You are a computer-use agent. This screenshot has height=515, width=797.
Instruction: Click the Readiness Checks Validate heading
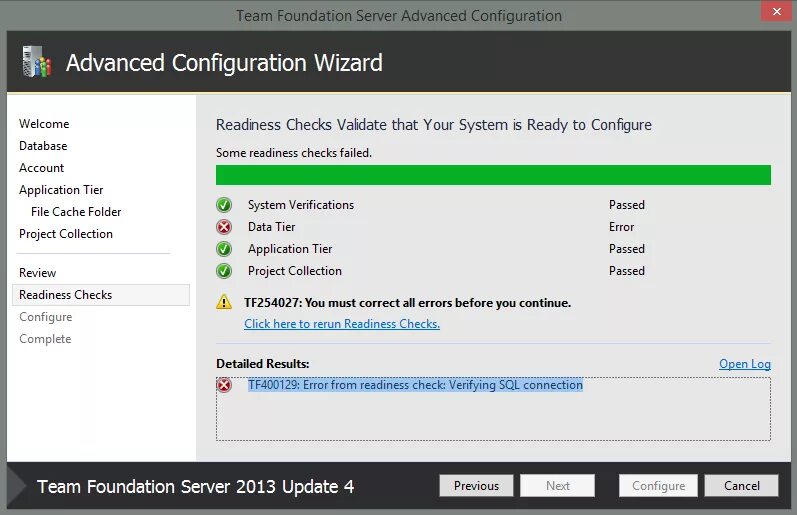tap(434, 125)
